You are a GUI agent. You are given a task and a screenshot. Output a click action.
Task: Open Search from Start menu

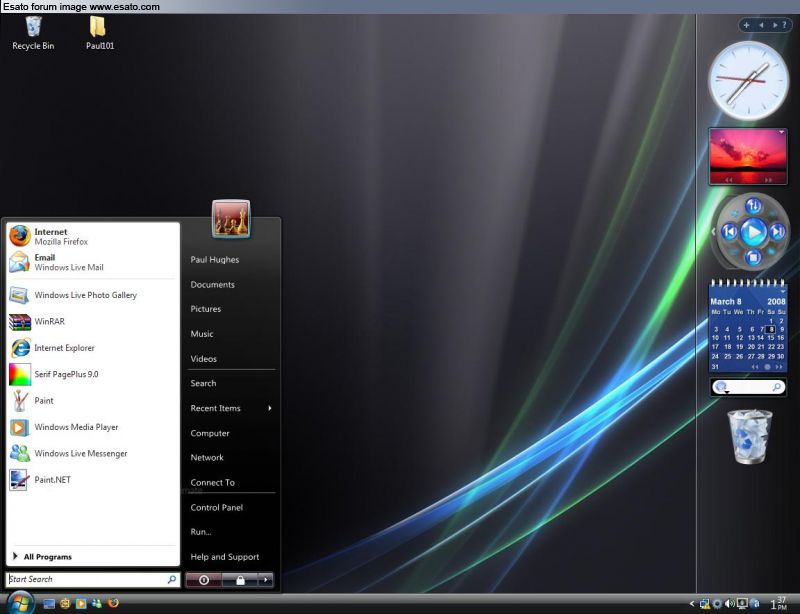pos(203,383)
